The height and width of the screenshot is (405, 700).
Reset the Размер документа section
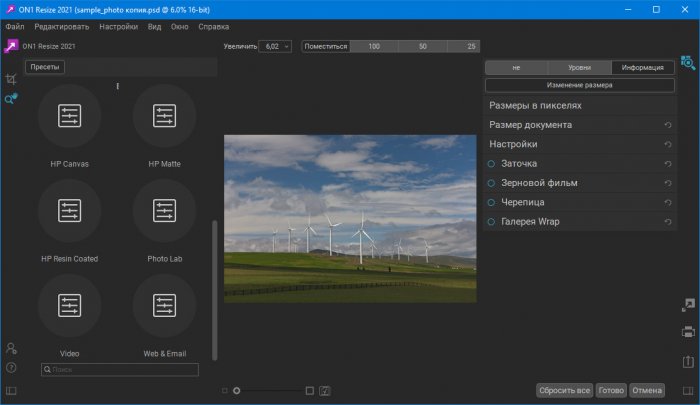[668, 125]
